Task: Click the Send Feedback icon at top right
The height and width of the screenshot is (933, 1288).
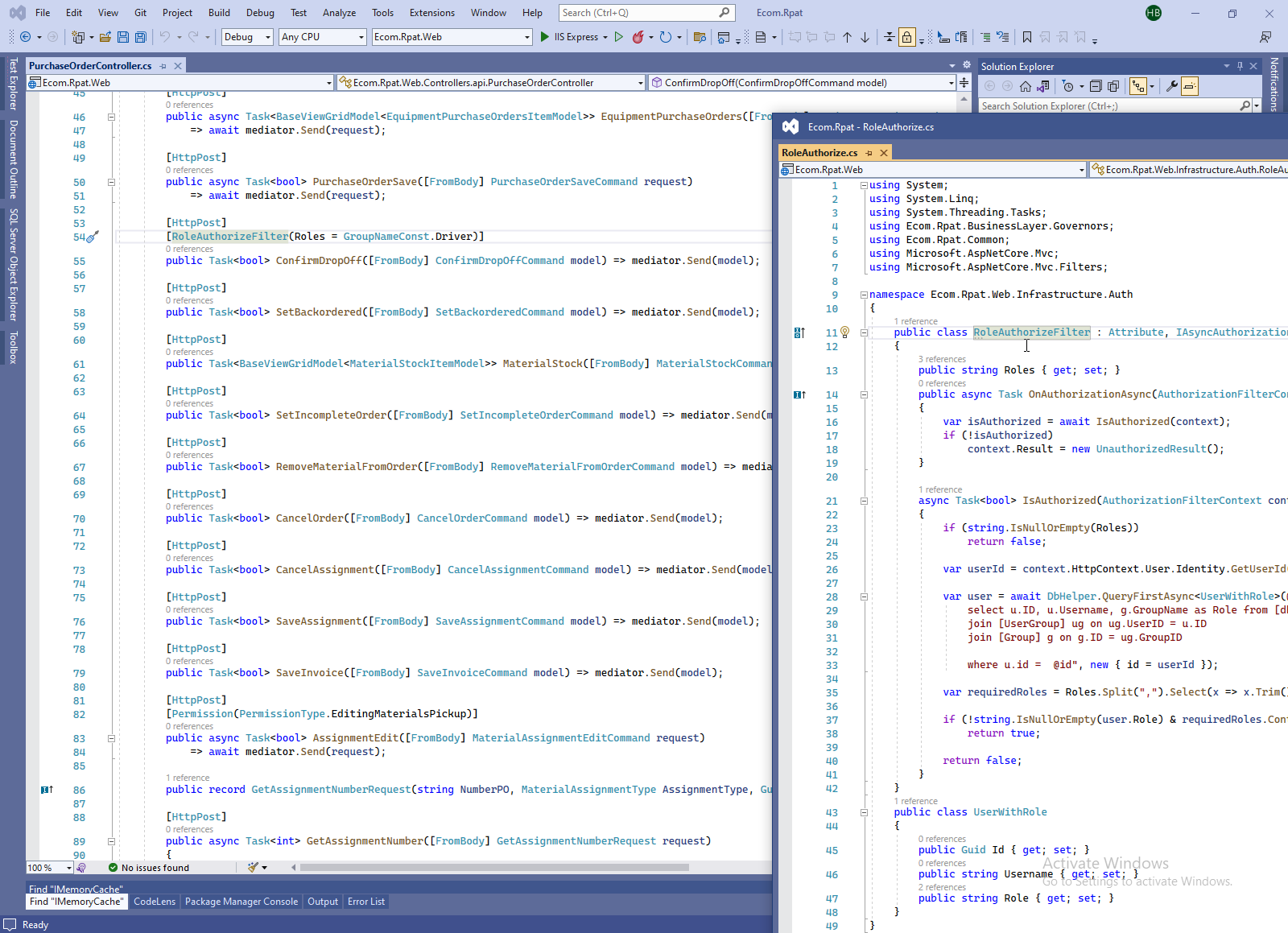Action: point(1265,37)
